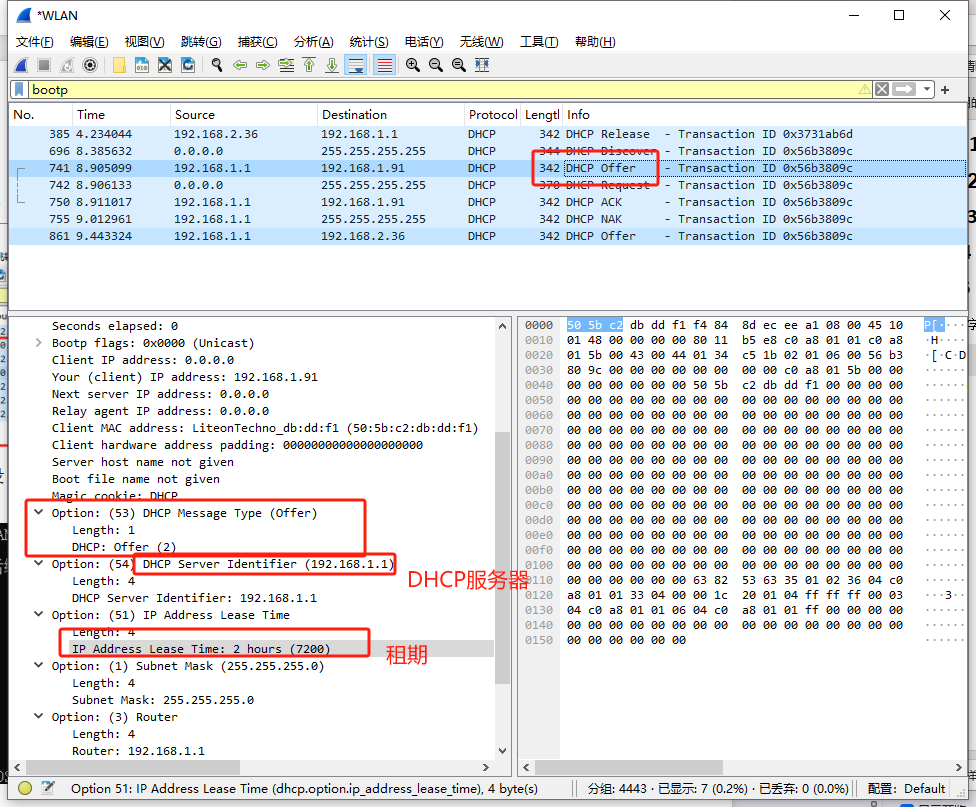Start a new capture with the shark fin icon
This screenshot has width=976, height=807.
tap(20, 65)
